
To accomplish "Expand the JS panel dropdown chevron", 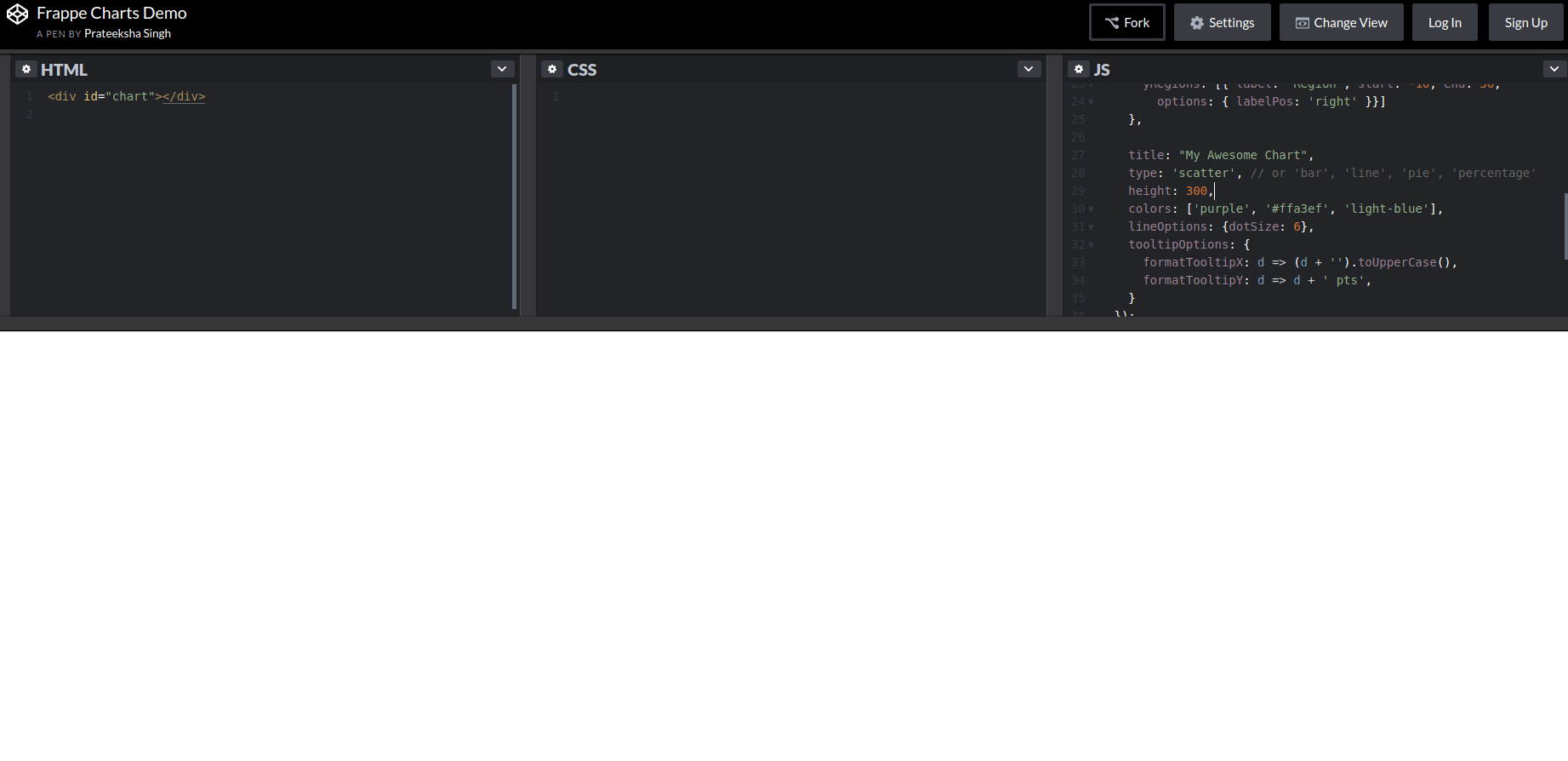I will [1554, 69].
